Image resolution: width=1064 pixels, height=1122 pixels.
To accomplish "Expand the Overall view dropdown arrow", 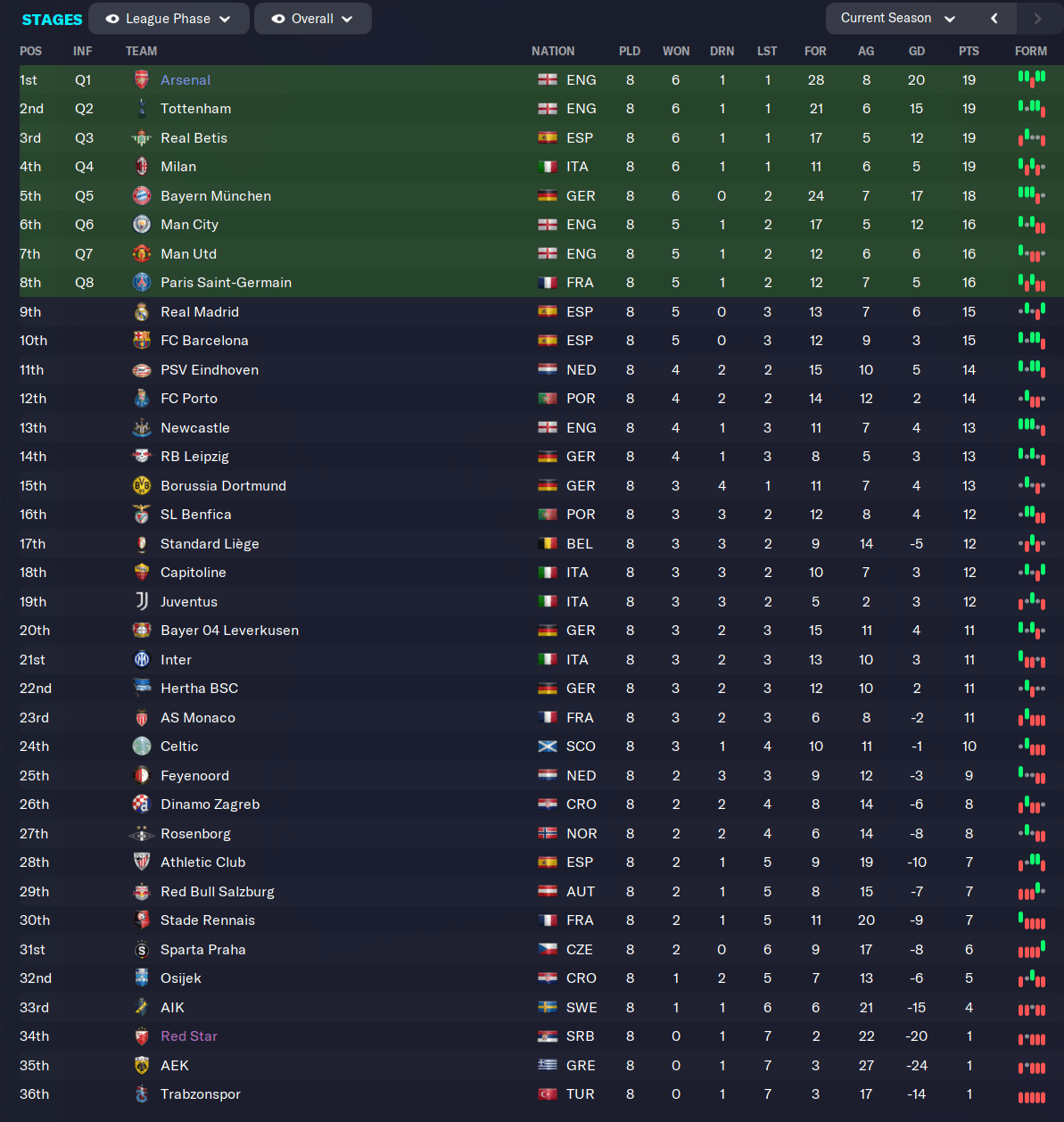I will (347, 19).
